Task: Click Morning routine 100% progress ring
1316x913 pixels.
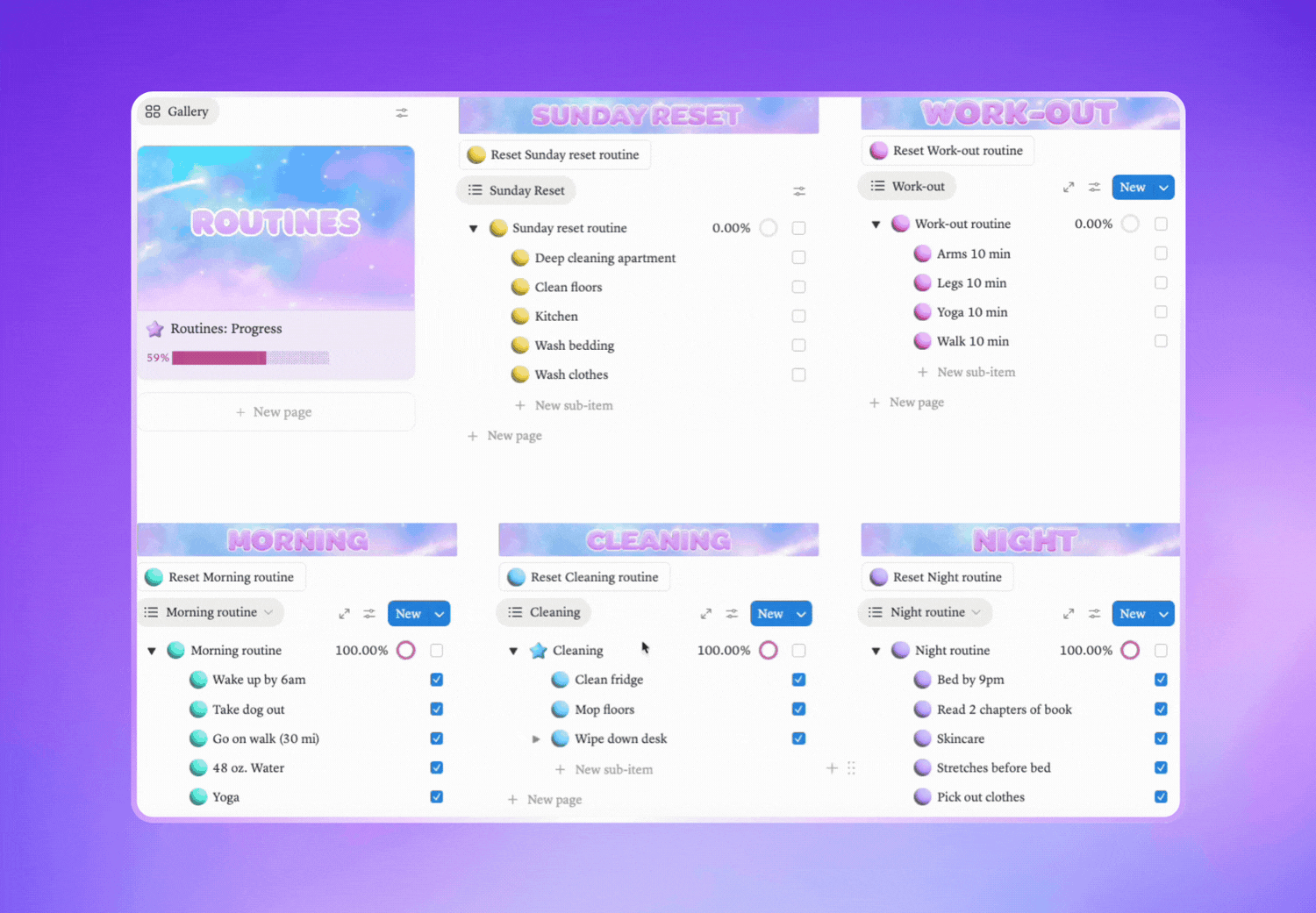Action: (406, 651)
